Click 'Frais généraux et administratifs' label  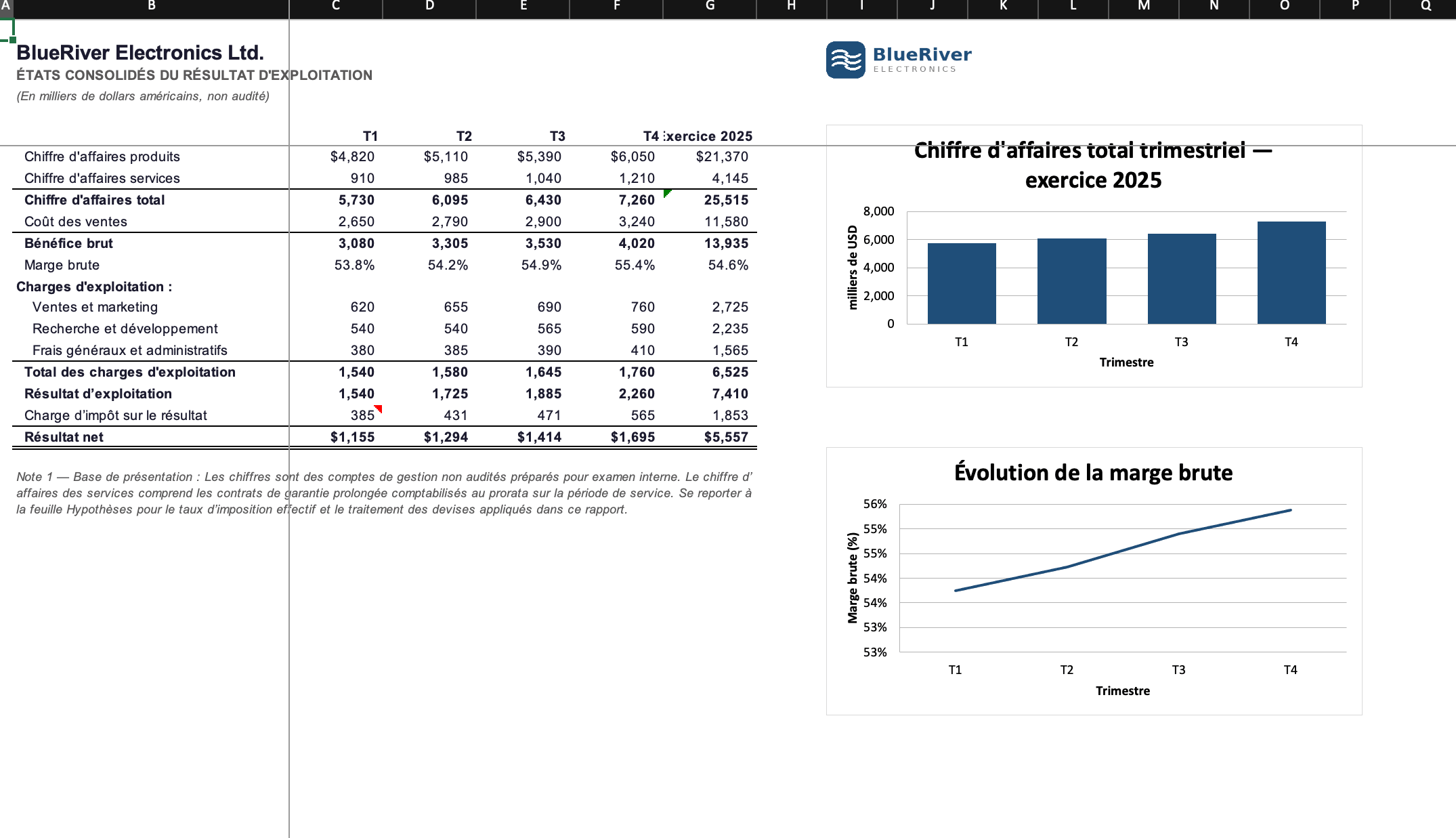[x=130, y=350]
